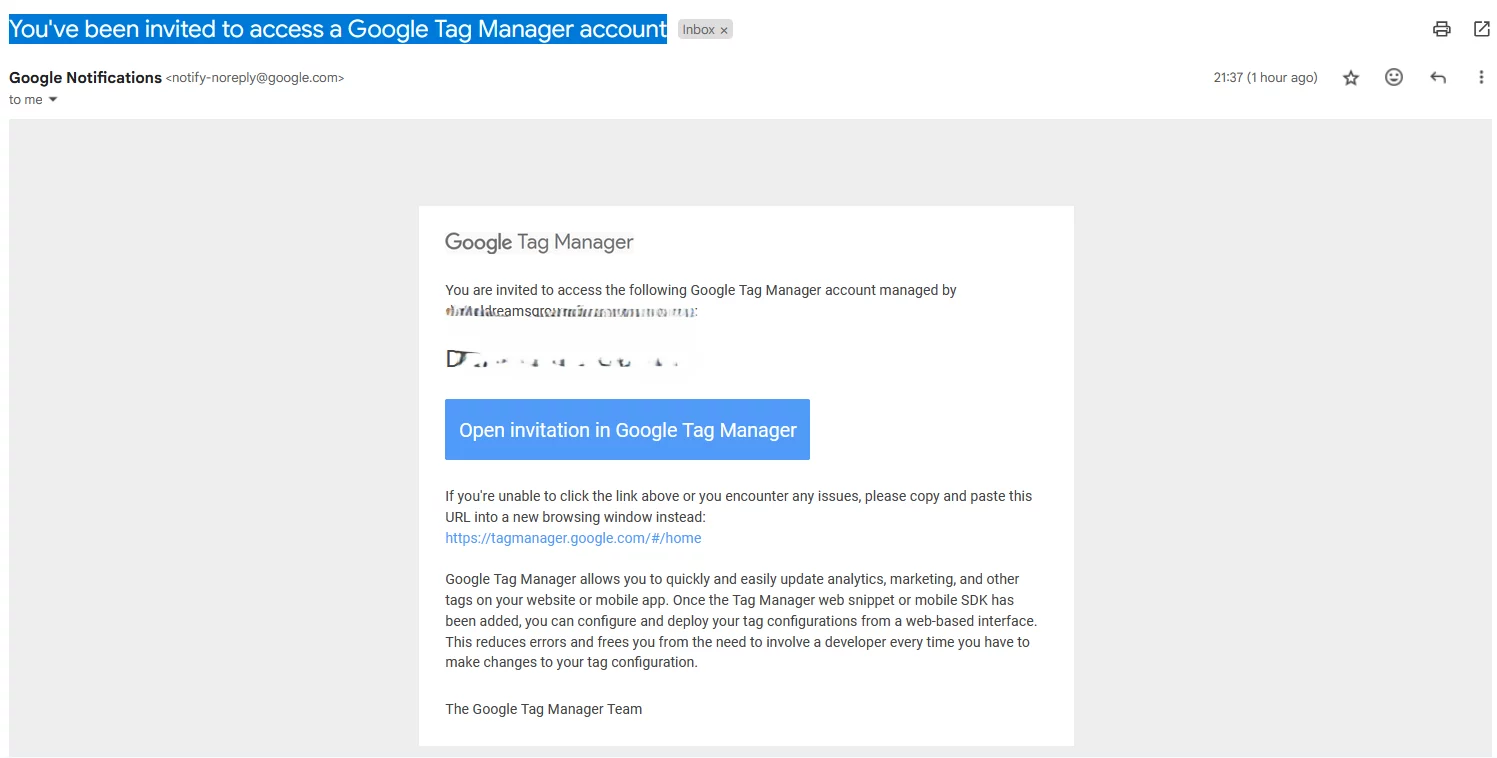Click 'You are invited to access' paragraph
The width and height of the screenshot is (1497, 758).
701,300
